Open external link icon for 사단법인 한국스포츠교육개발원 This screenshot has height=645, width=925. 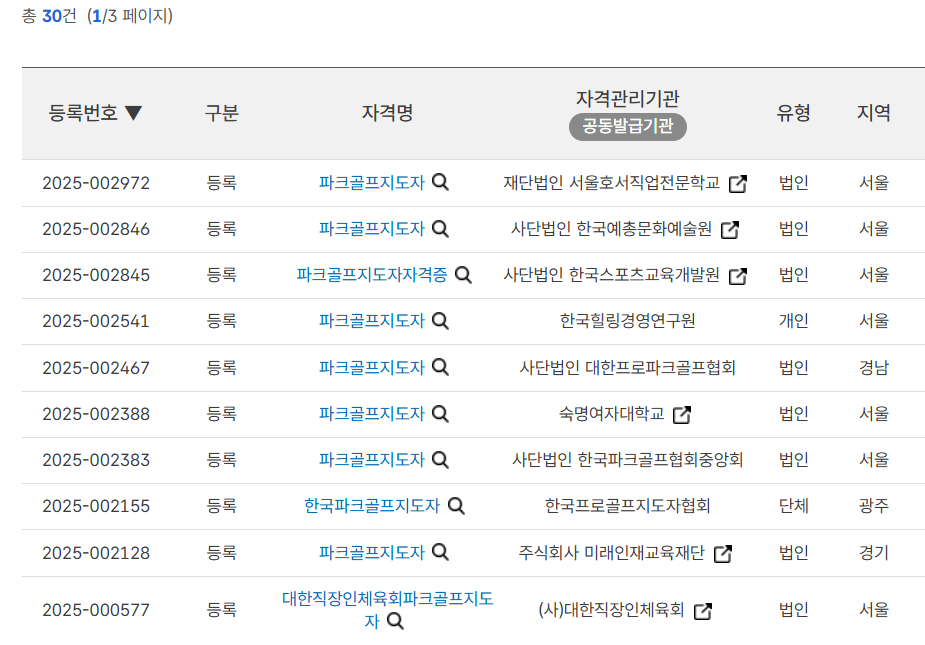[738, 276]
